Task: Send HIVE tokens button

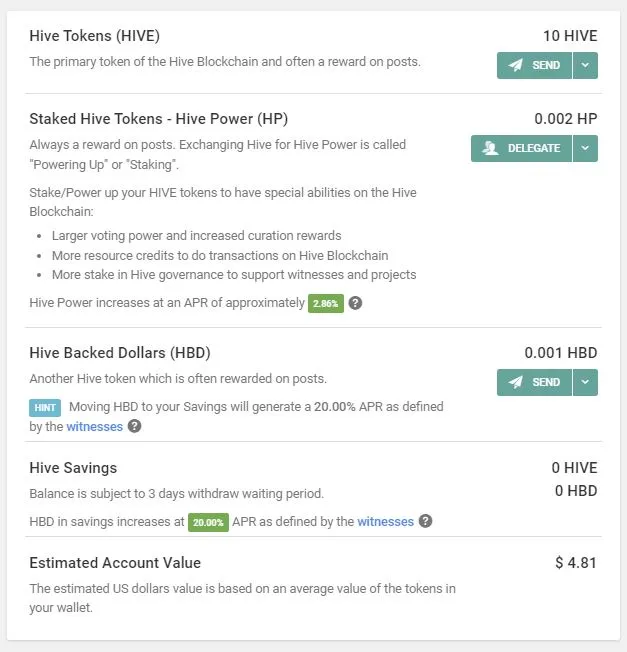Action: (x=534, y=65)
